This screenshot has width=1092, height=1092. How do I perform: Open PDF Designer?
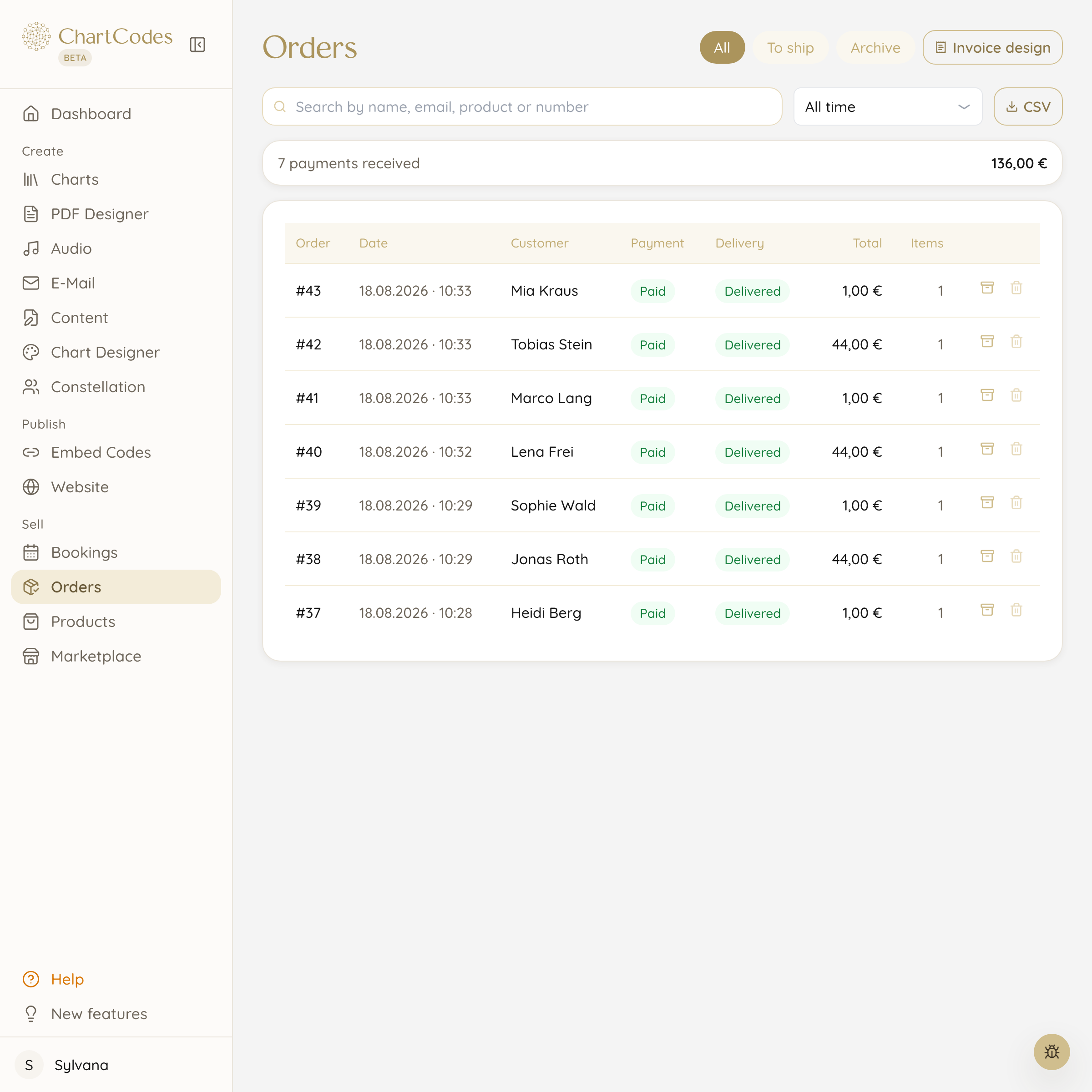click(x=116, y=214)
